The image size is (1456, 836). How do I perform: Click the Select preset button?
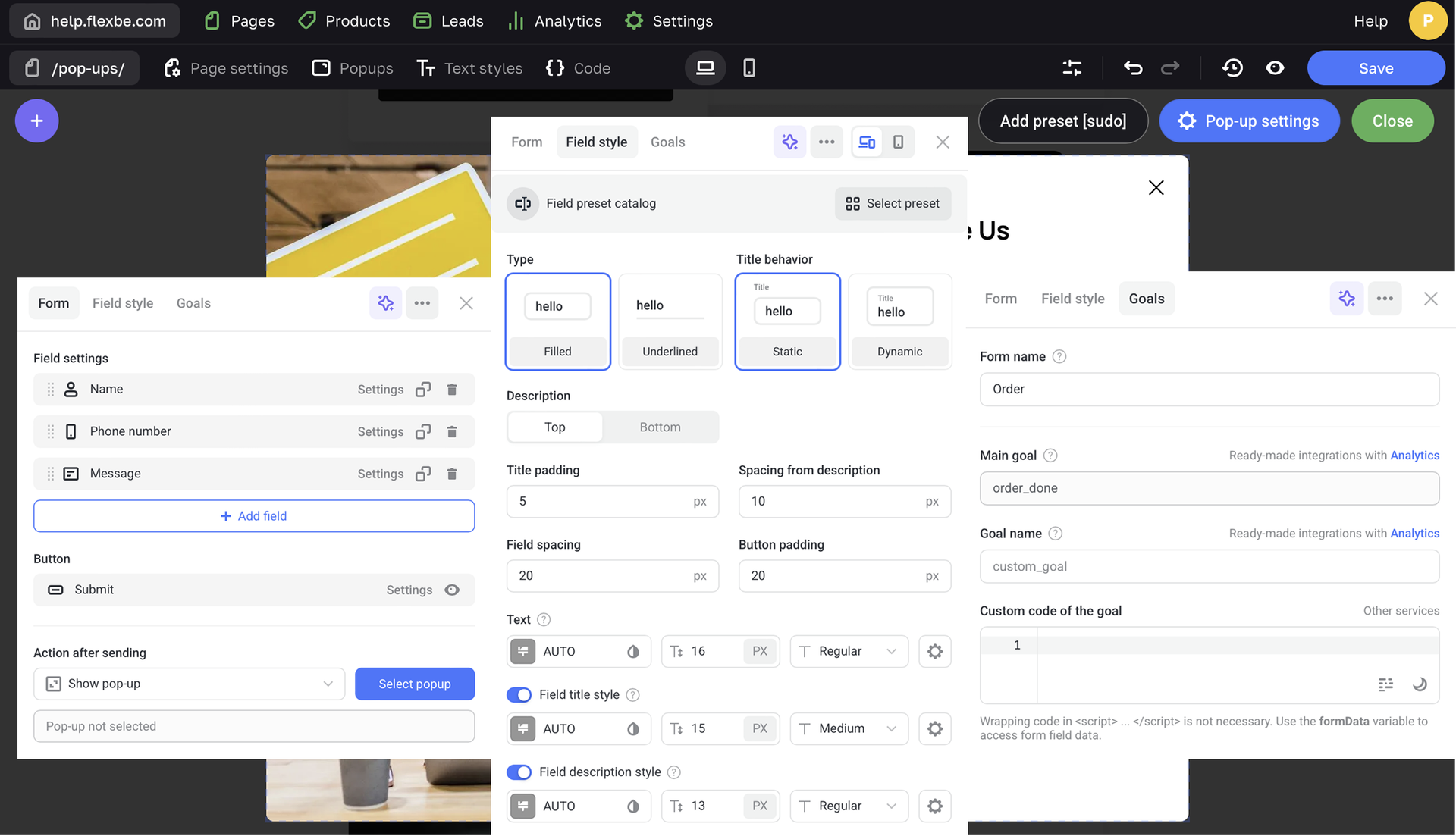point(893,204)
